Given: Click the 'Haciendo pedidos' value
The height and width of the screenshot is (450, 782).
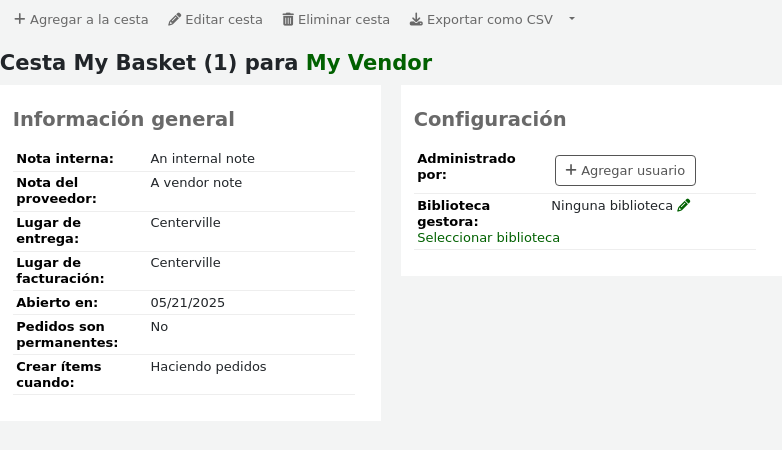Looking at the screenshot, I should (x=208, y=366).
